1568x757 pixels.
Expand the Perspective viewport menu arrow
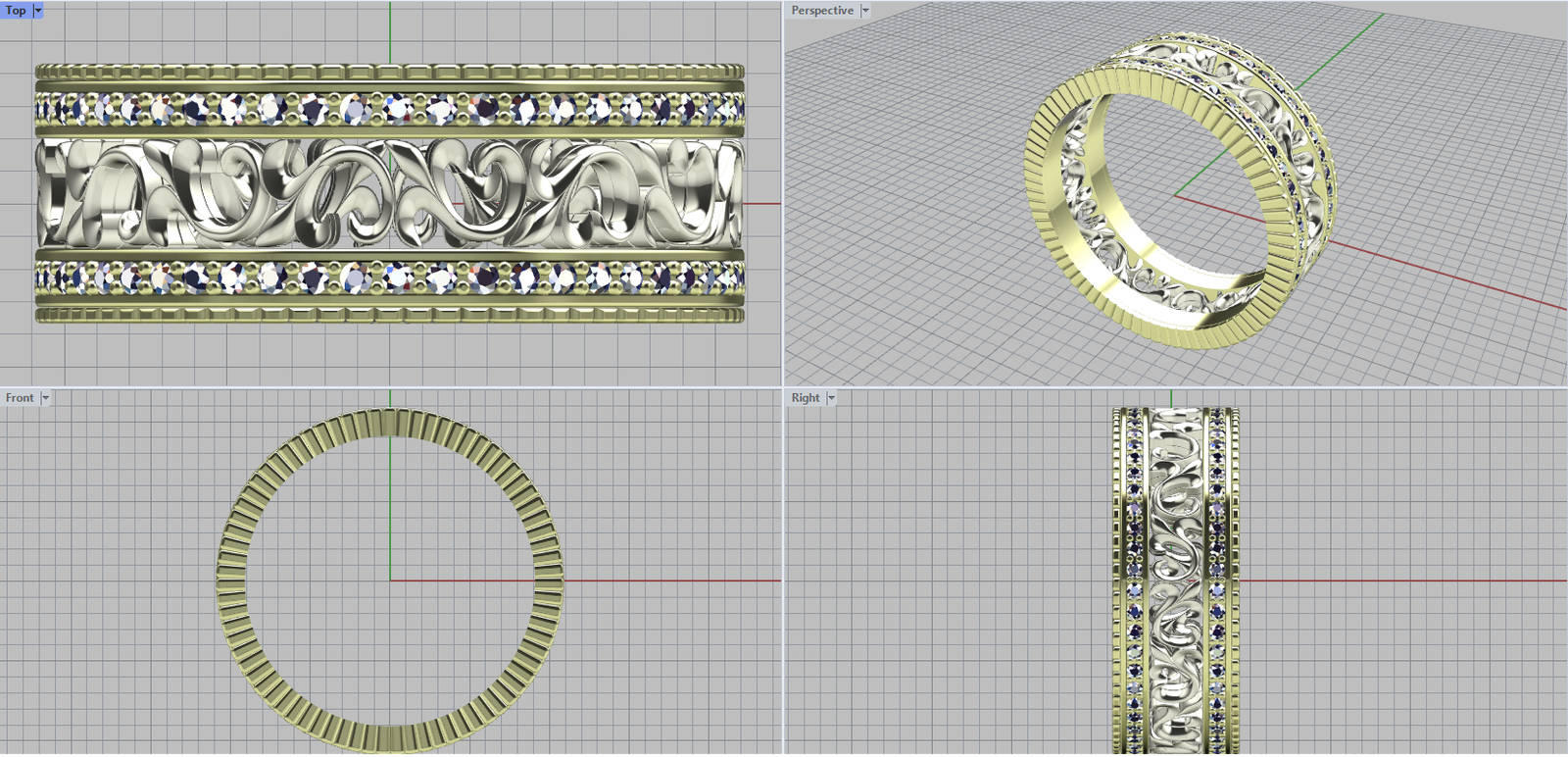click(865, 11)
